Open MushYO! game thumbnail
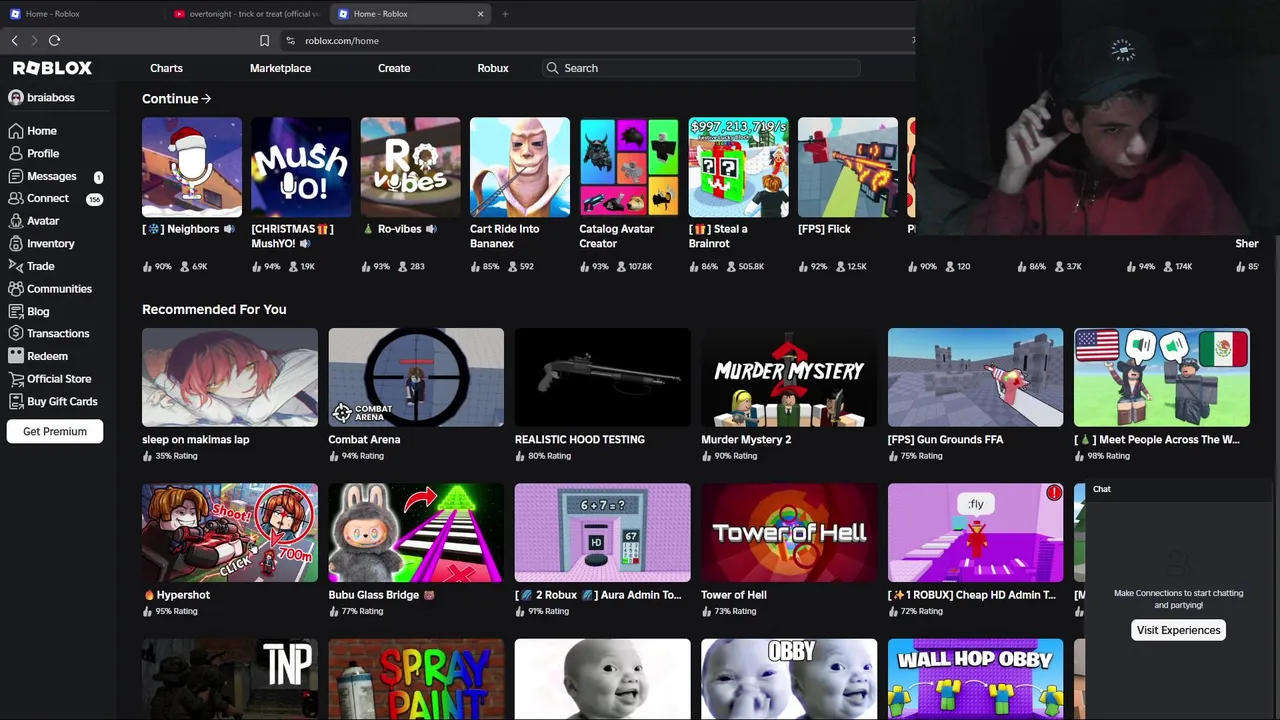The image size is (1280, 720). pyautogui.click(x=301, y=167)
